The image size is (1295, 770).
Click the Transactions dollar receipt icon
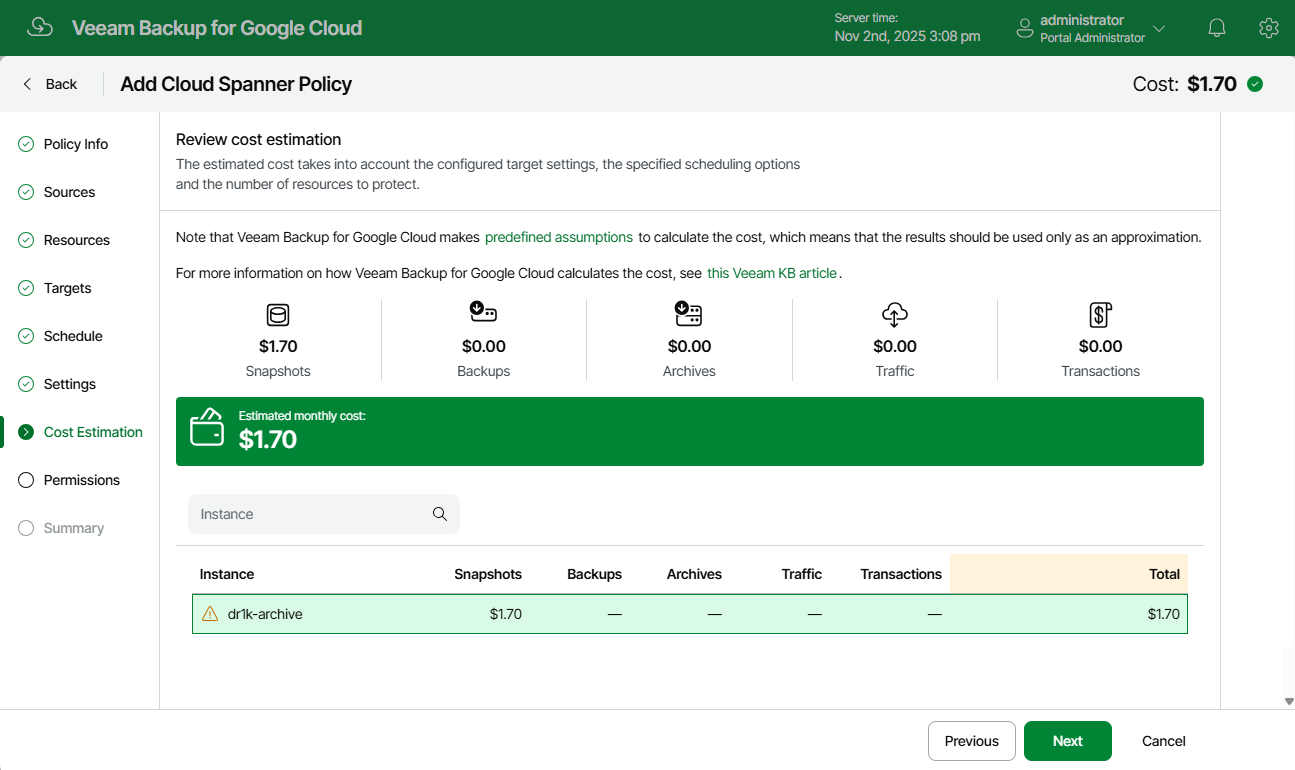click(1100, 315)
